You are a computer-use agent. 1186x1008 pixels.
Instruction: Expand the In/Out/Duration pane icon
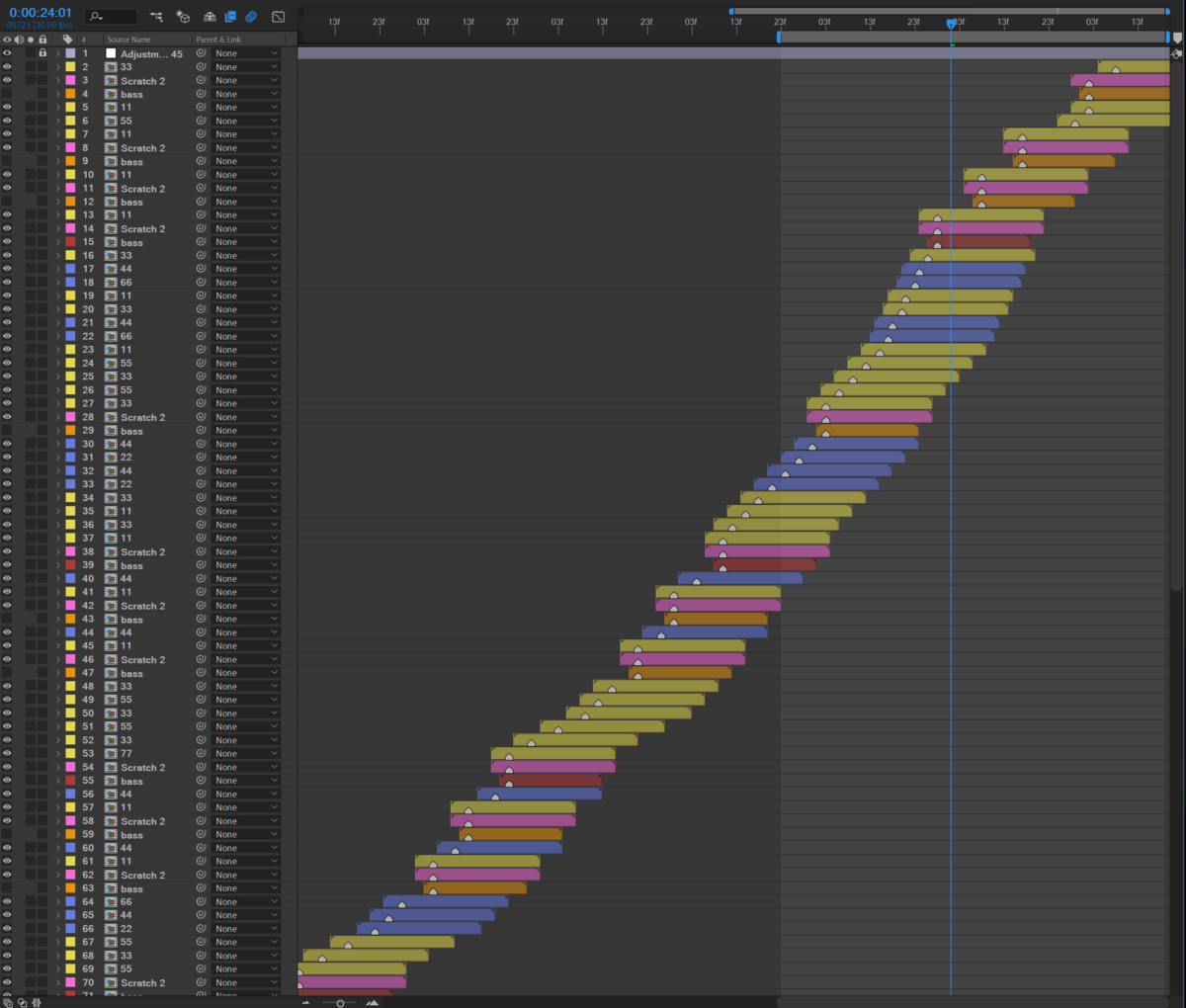tap(37, 1002)
